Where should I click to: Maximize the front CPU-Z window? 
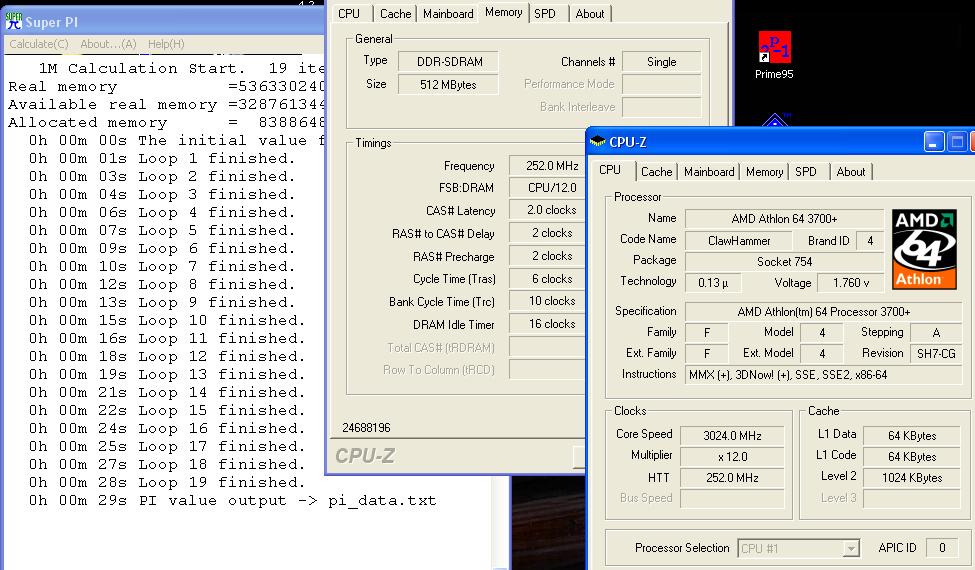(958, 142)
